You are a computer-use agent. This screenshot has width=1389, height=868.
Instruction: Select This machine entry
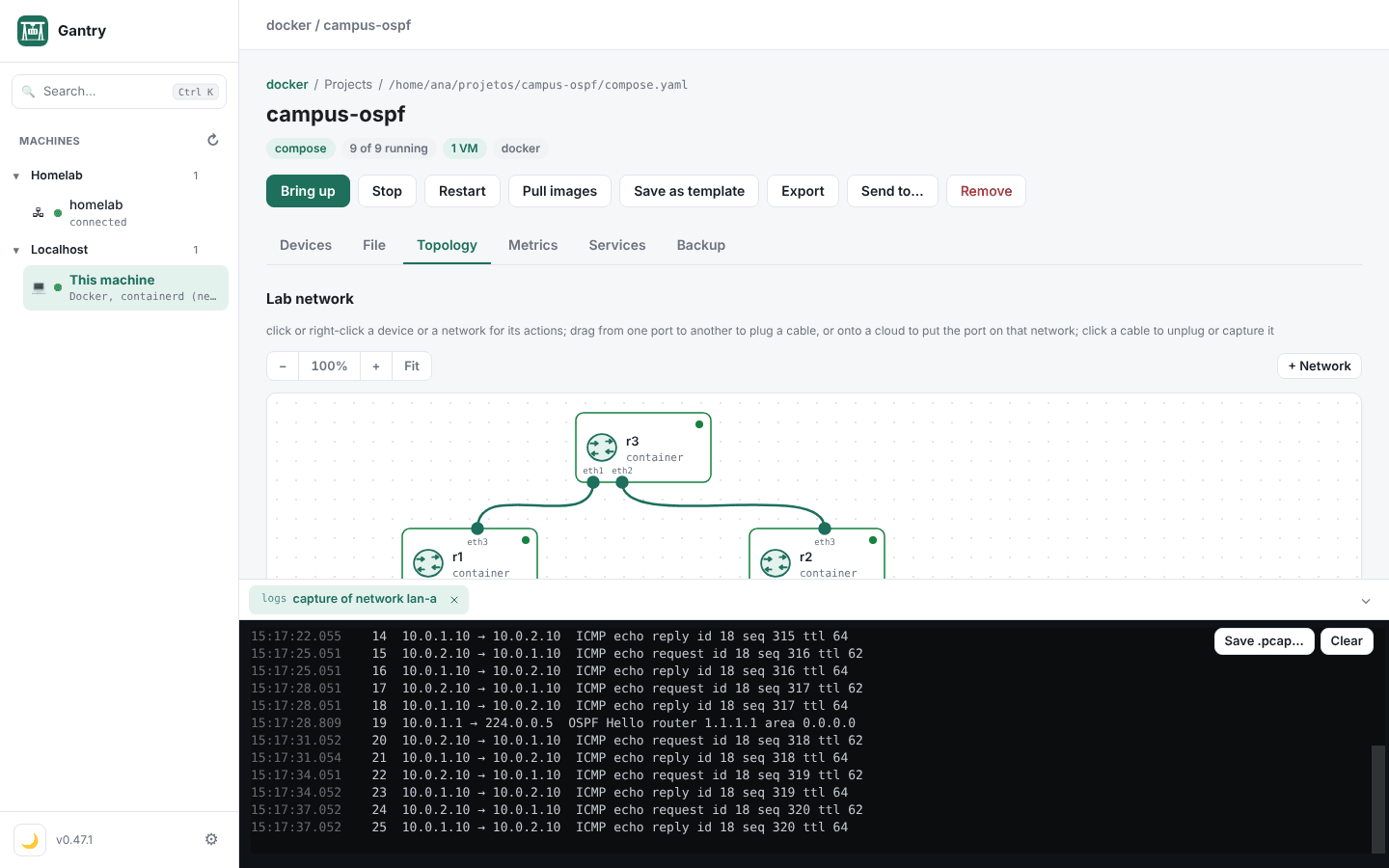coord(125,287)
